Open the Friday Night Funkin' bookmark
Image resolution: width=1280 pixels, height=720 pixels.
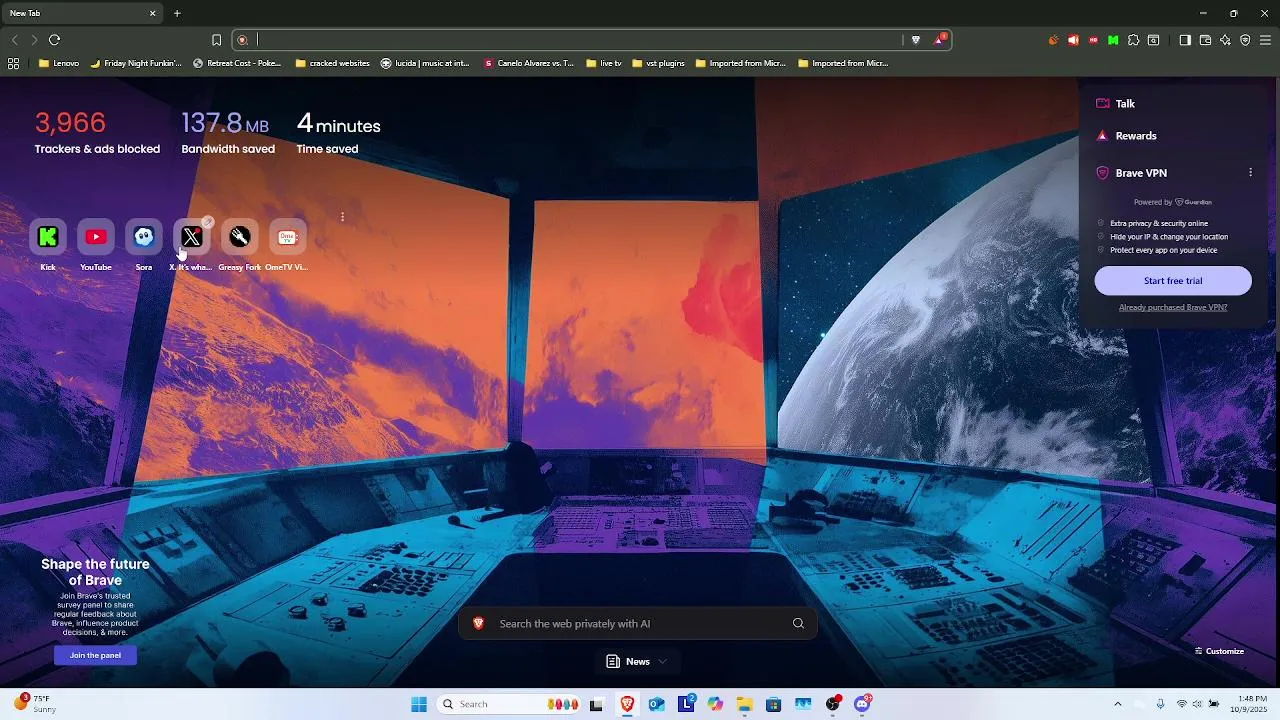(136, 63)
